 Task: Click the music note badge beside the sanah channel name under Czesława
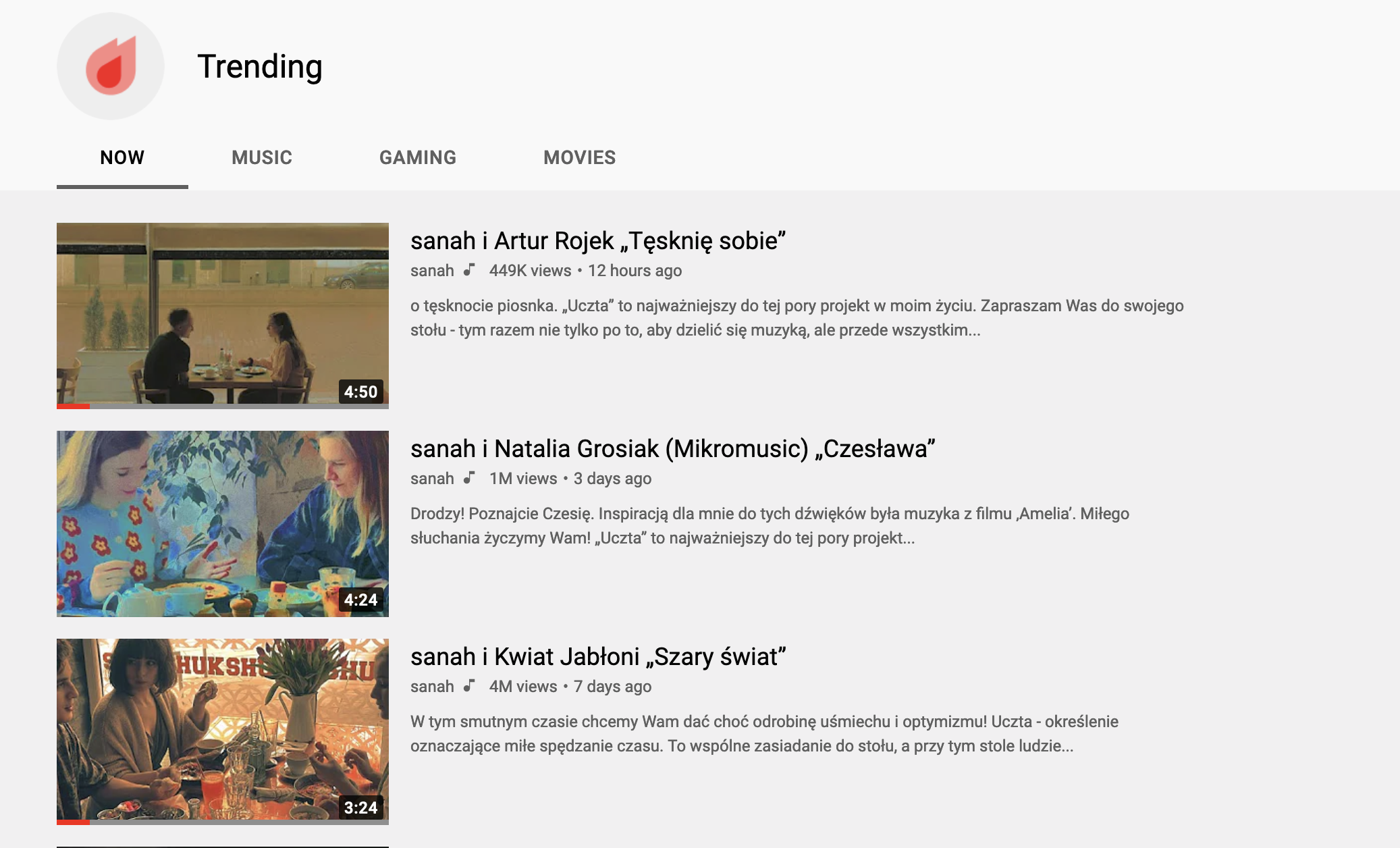pos(470,478)
